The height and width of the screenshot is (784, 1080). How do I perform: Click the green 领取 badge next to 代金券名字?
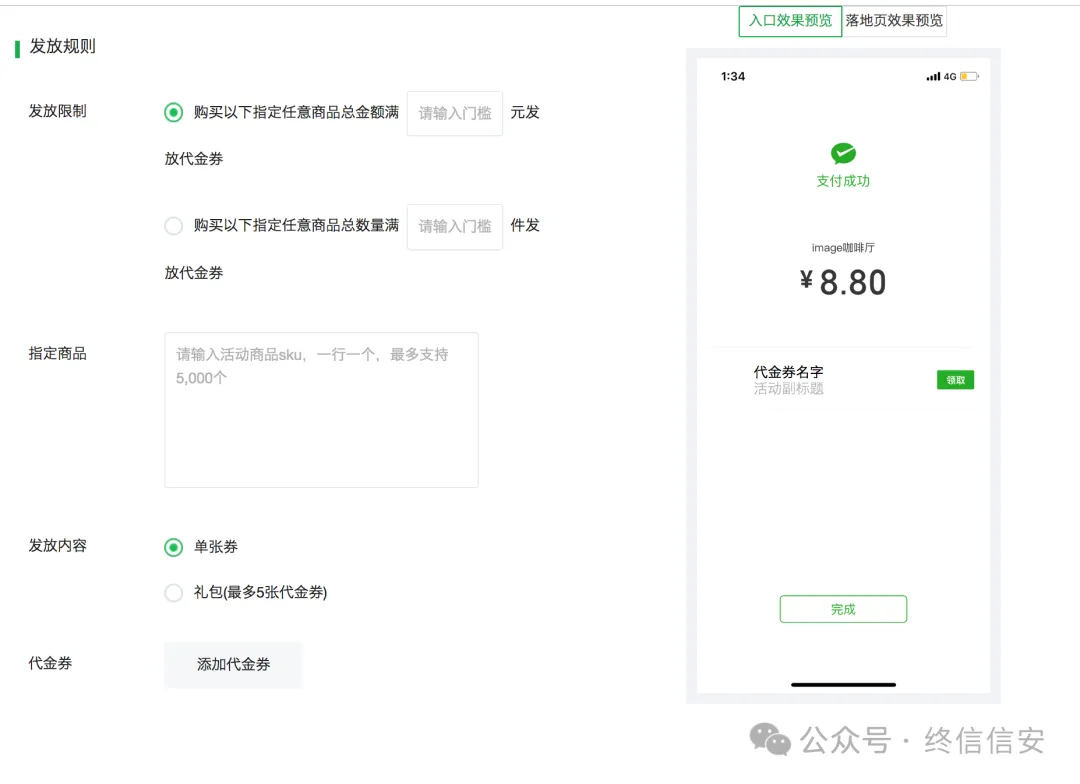[955, 380]
